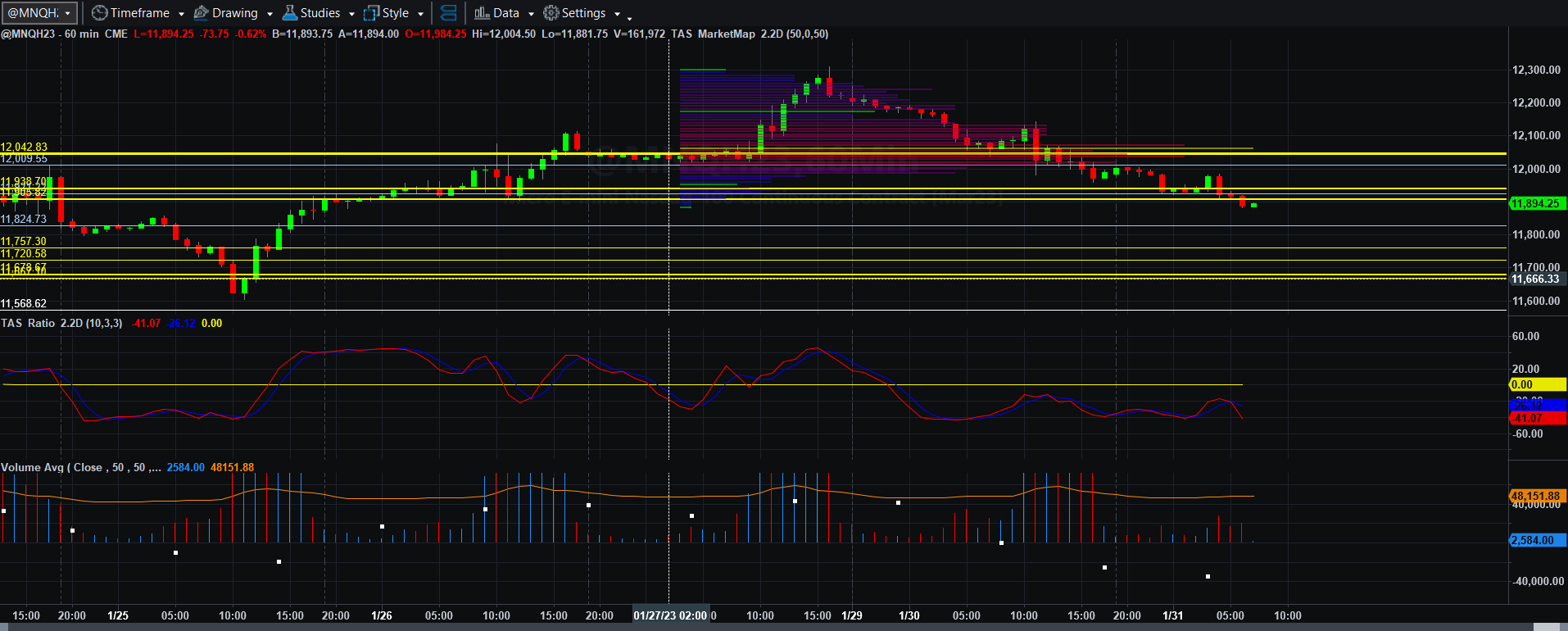Expand the Timeframe dropdown arrow
The height and width of the screenshot is (631, 1568).
pos(181,14)
